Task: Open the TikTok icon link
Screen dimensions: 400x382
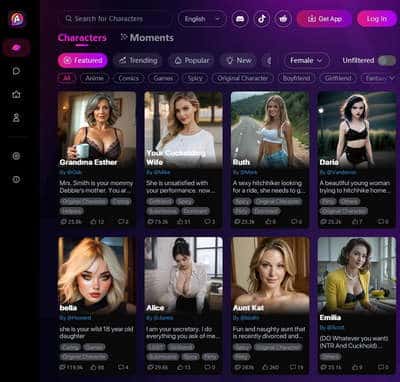Action: pos(262,19)
